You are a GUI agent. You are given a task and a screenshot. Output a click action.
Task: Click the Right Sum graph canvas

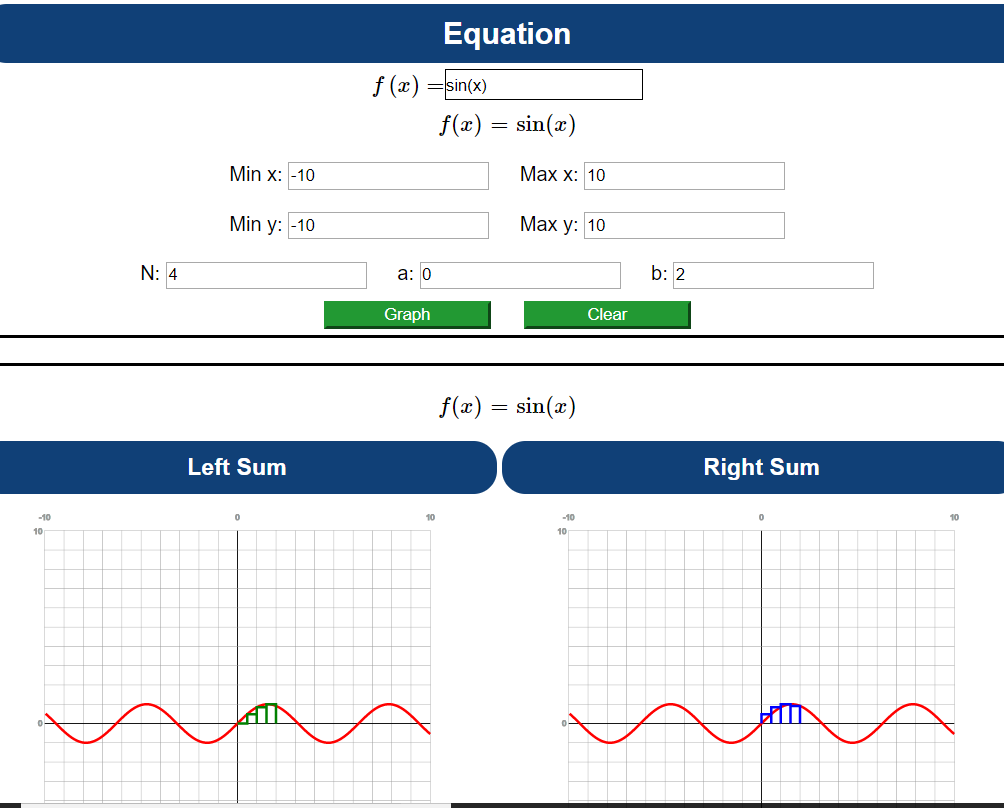point(761,666)
